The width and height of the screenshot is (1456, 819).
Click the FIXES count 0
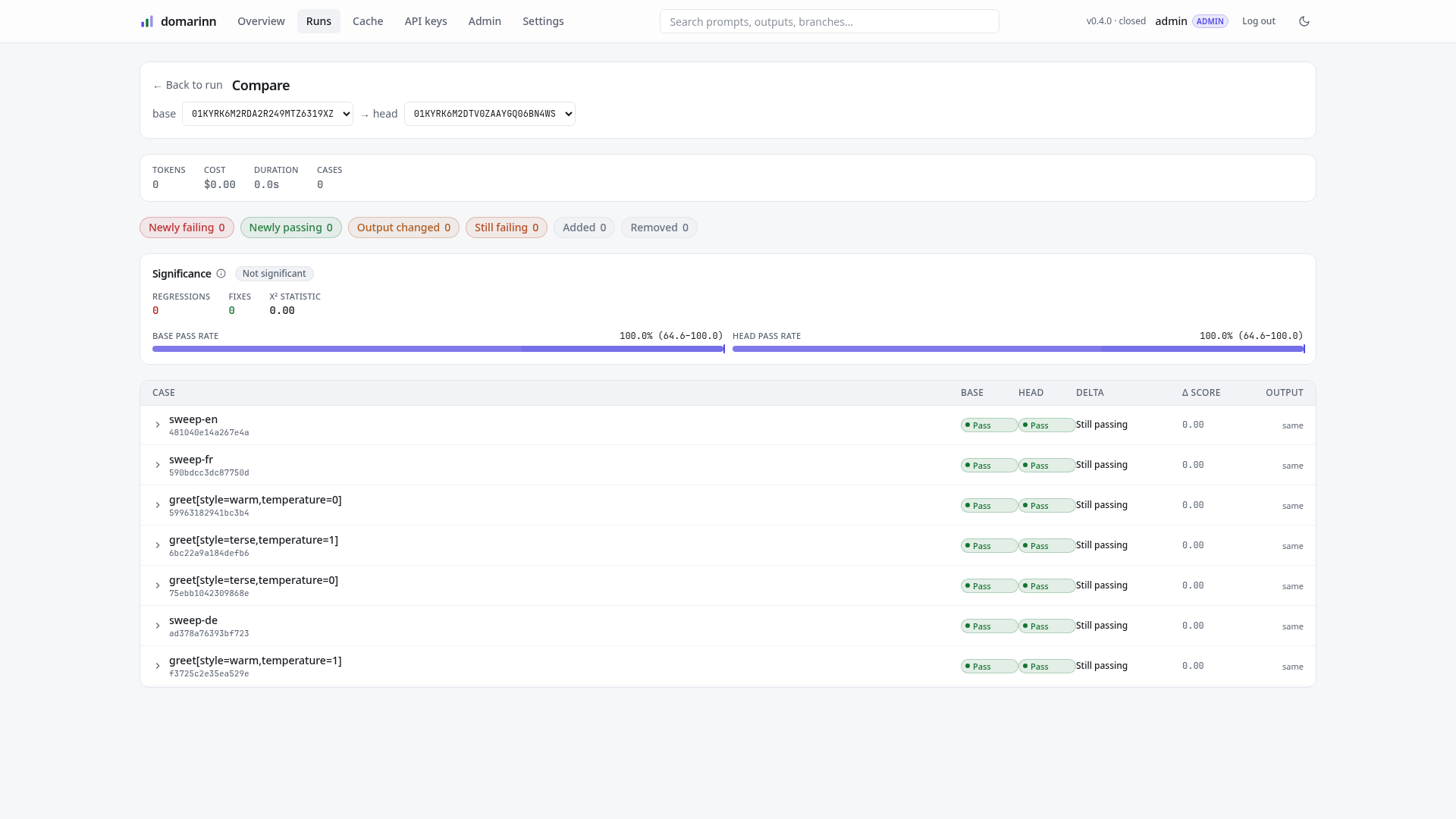pos(231,311)
